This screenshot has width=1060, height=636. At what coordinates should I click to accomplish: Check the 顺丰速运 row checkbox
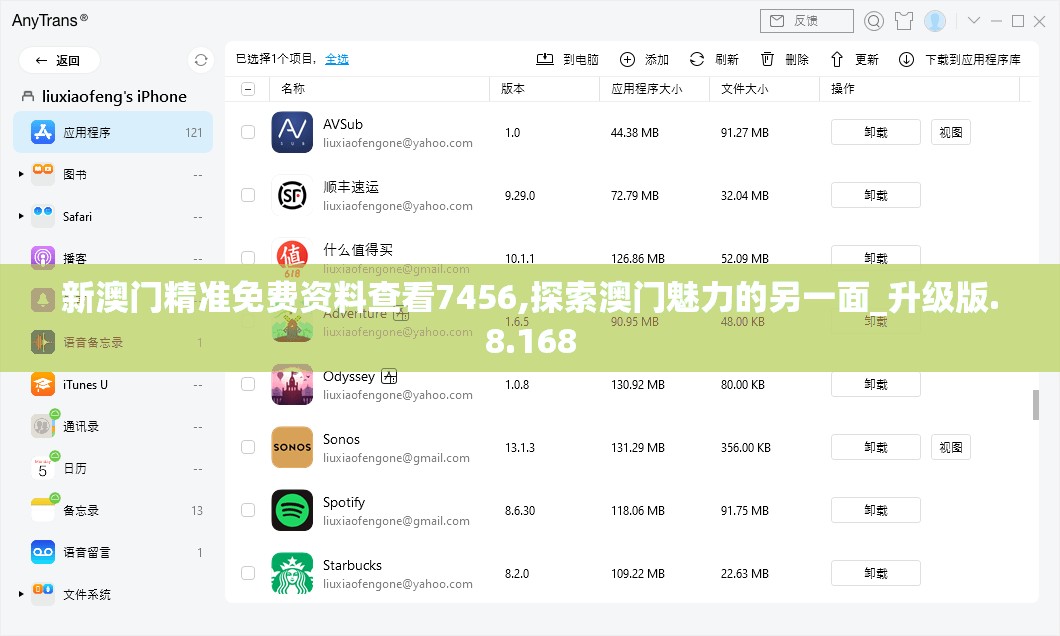point(248,195)
